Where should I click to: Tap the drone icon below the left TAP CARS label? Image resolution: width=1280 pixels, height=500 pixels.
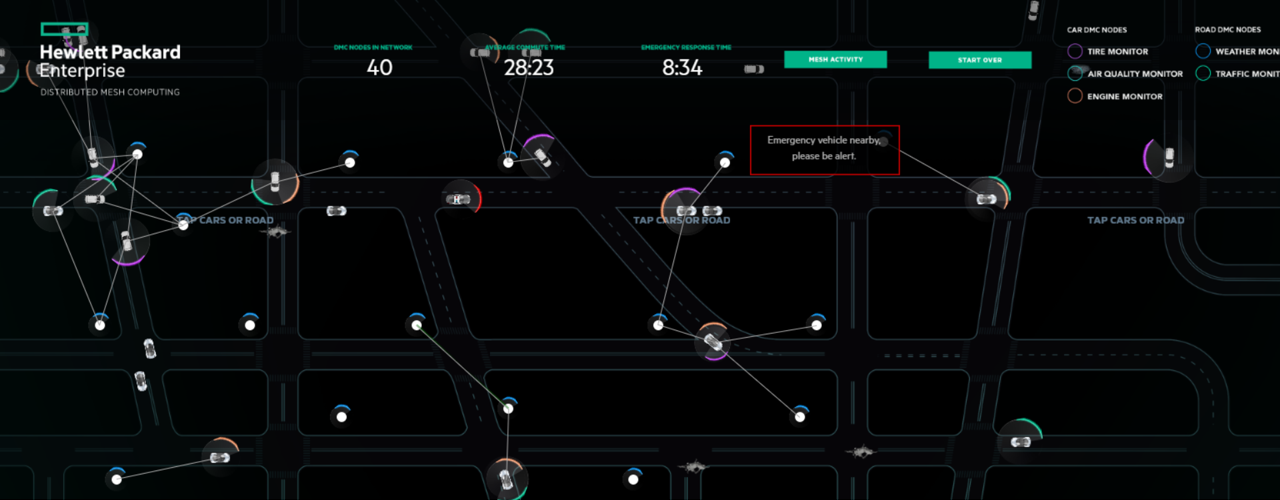pos(276,232)
